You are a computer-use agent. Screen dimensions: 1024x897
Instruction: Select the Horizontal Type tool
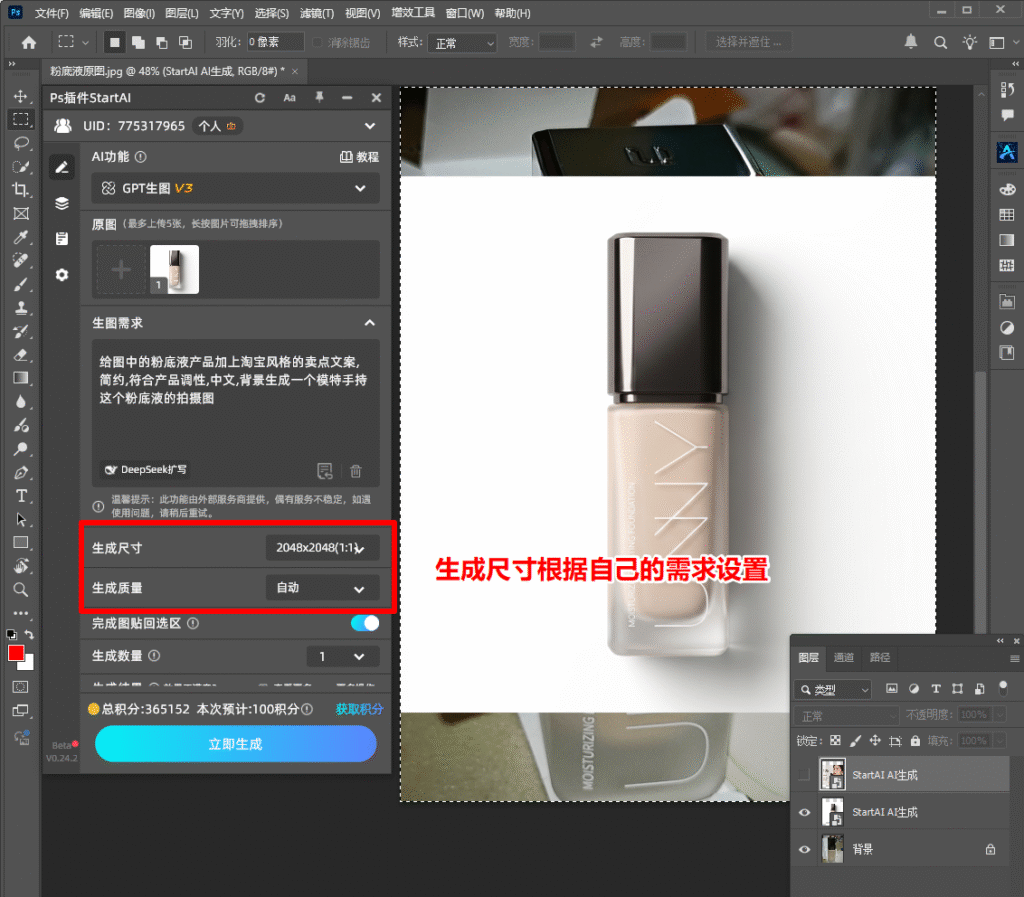tap(20, 496)
